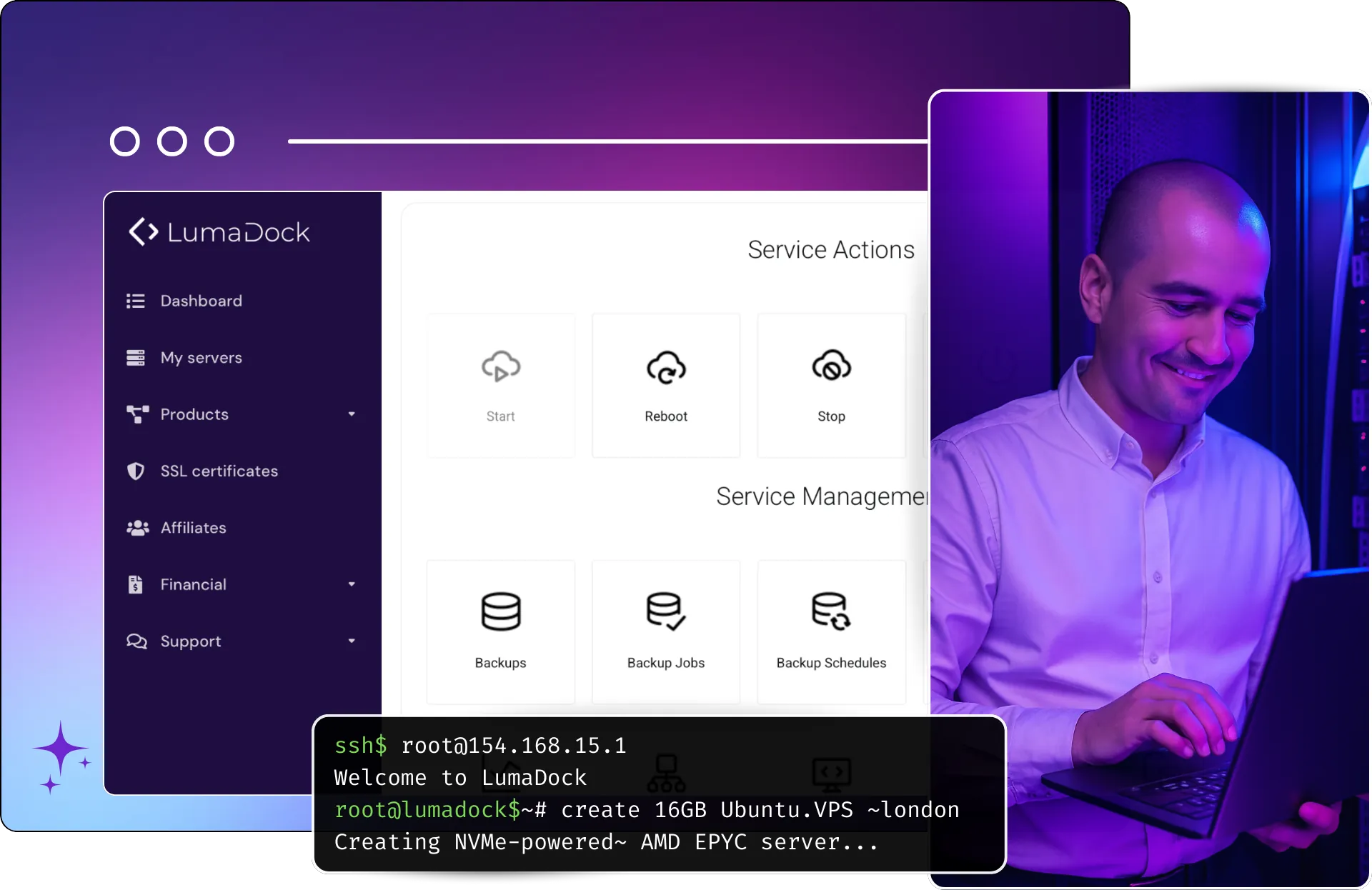Image resolution: width=1372 pixels, height=890 pixels.
Task: Open Backup Jobs via its icon
Action: click(x=666, y=611)
